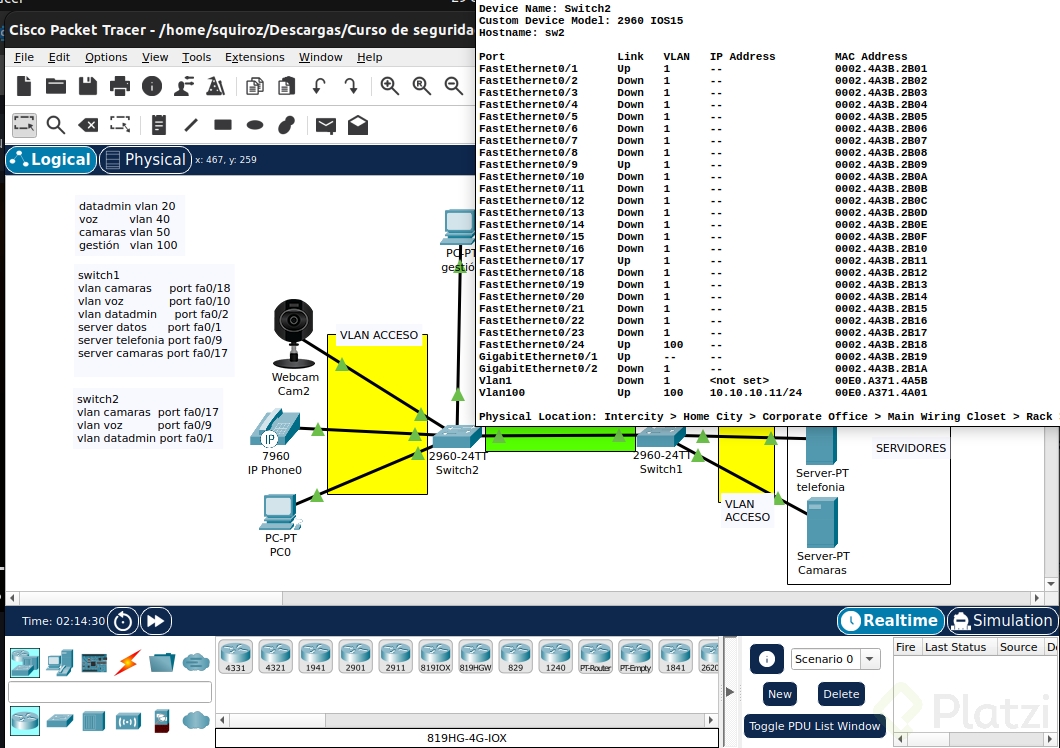Open the Window menu
Viewport: 1060px width, 748px height.
pos(320,57)
